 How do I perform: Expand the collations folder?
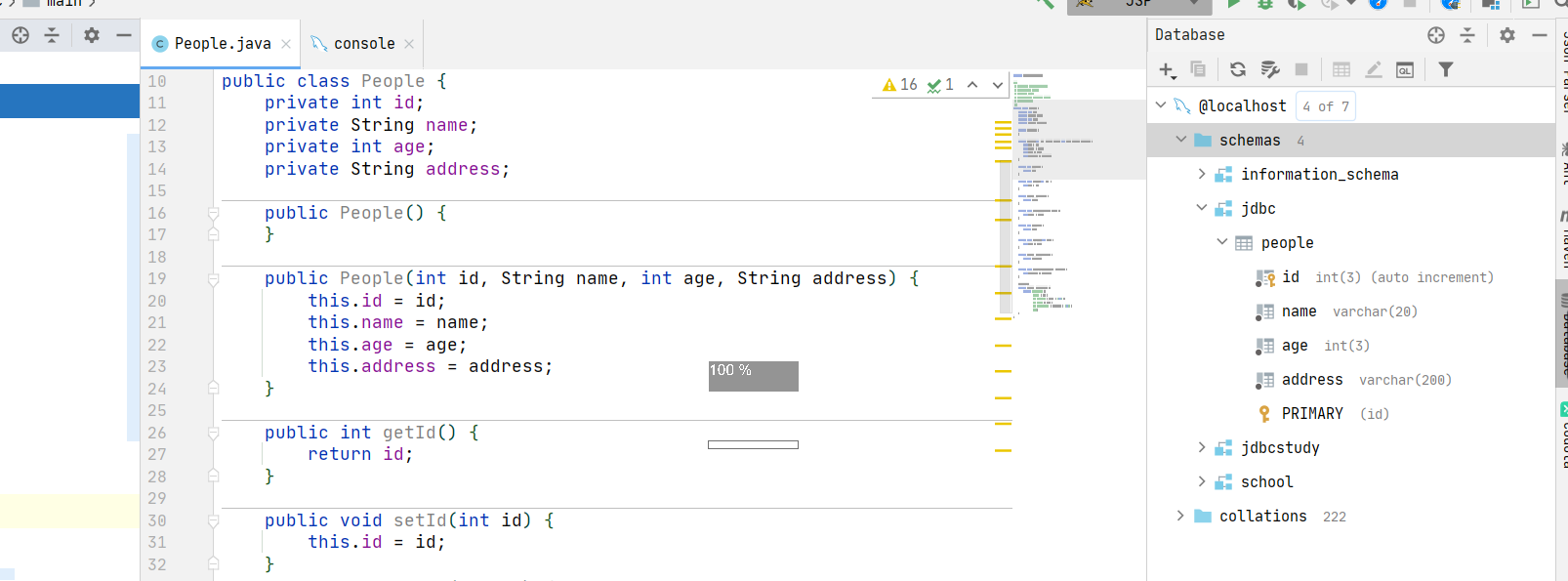pyautogui.click(x=1180, y=516)
